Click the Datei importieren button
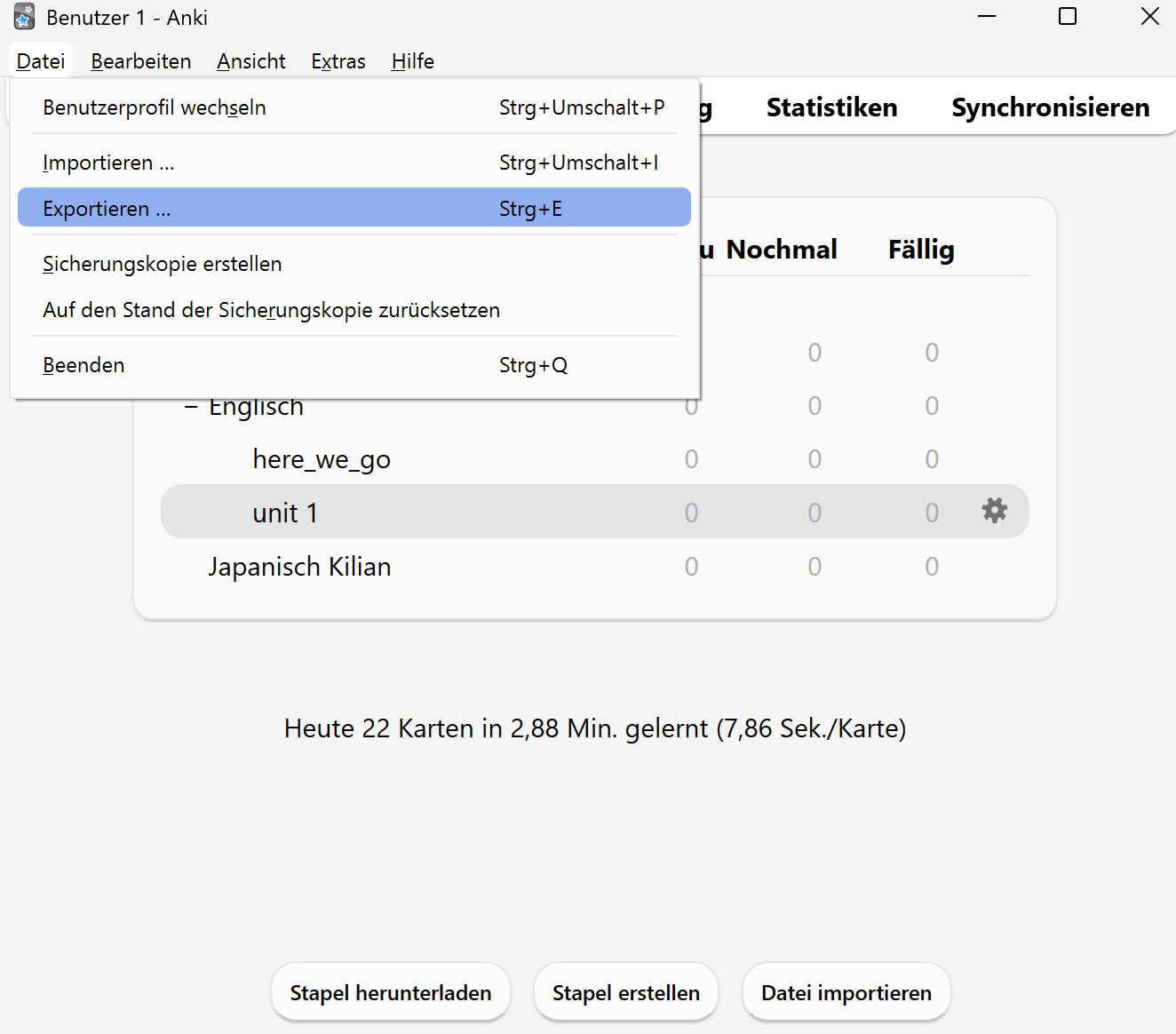The image size is (1176, 1034). (x=846, y=992)
